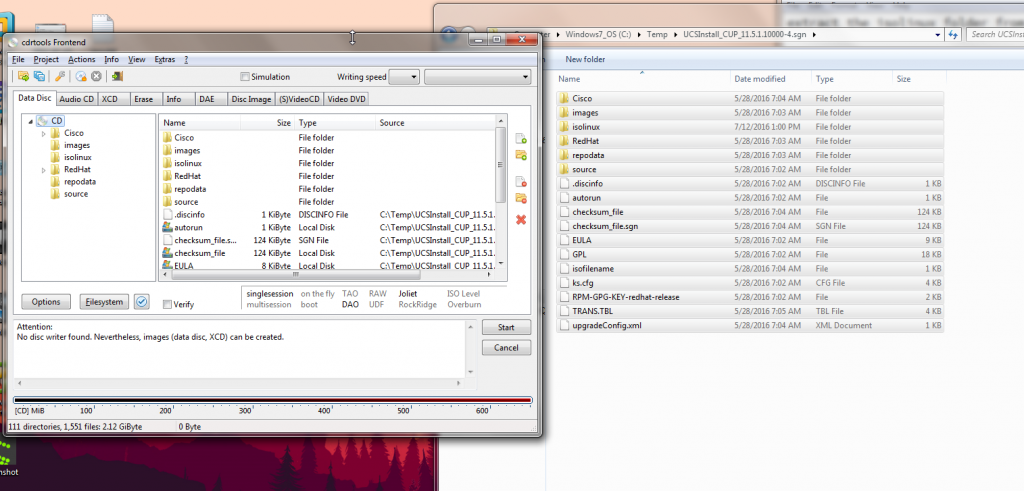
Task: Click New folder in Explorer toolbar
Action: [x=585, y=59]
